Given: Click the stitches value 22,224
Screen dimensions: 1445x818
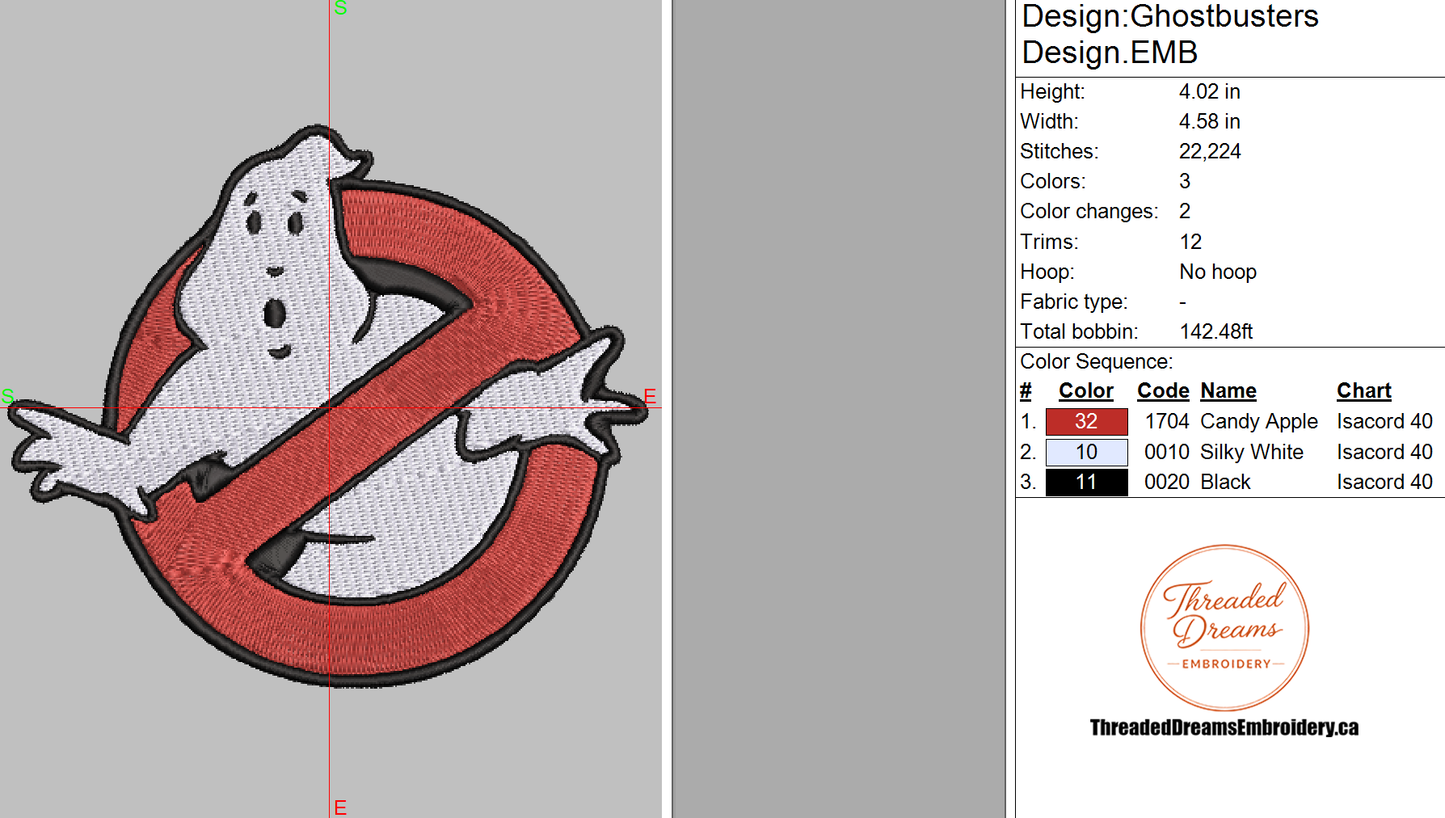Looking at the screenshot, I should (1210, 151).
